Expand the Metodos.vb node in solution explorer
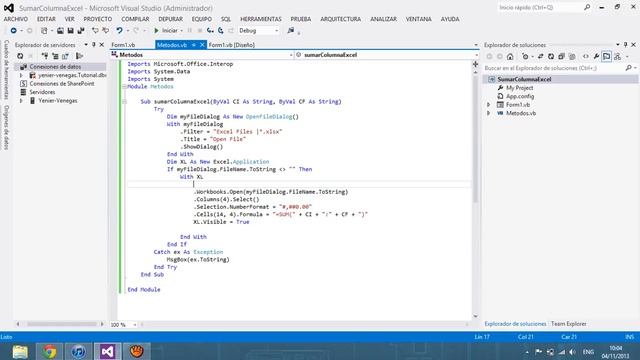Screen dimensions: 640x360 pos(489,113)
